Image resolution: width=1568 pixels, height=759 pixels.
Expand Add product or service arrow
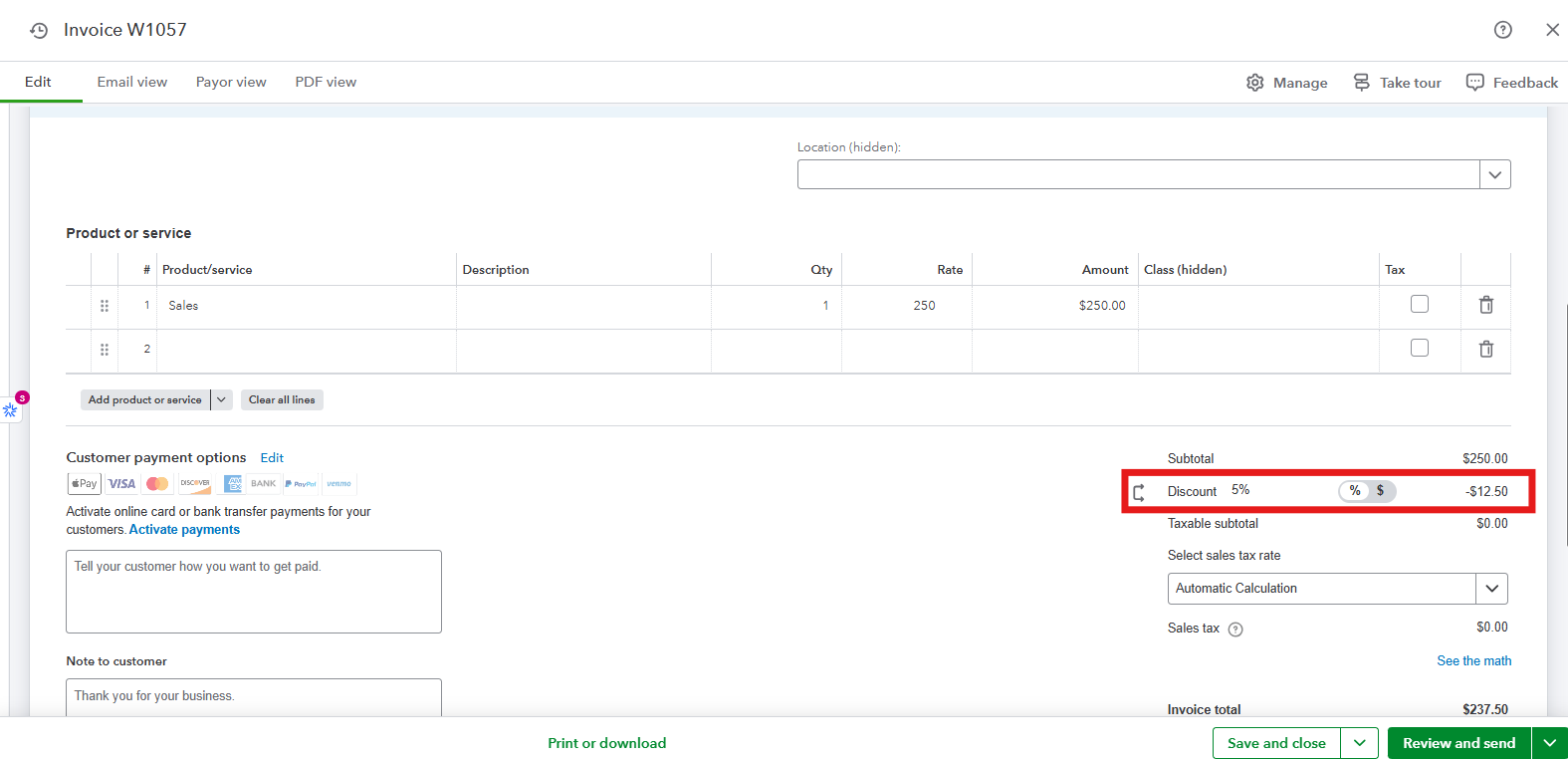point(221,399)
